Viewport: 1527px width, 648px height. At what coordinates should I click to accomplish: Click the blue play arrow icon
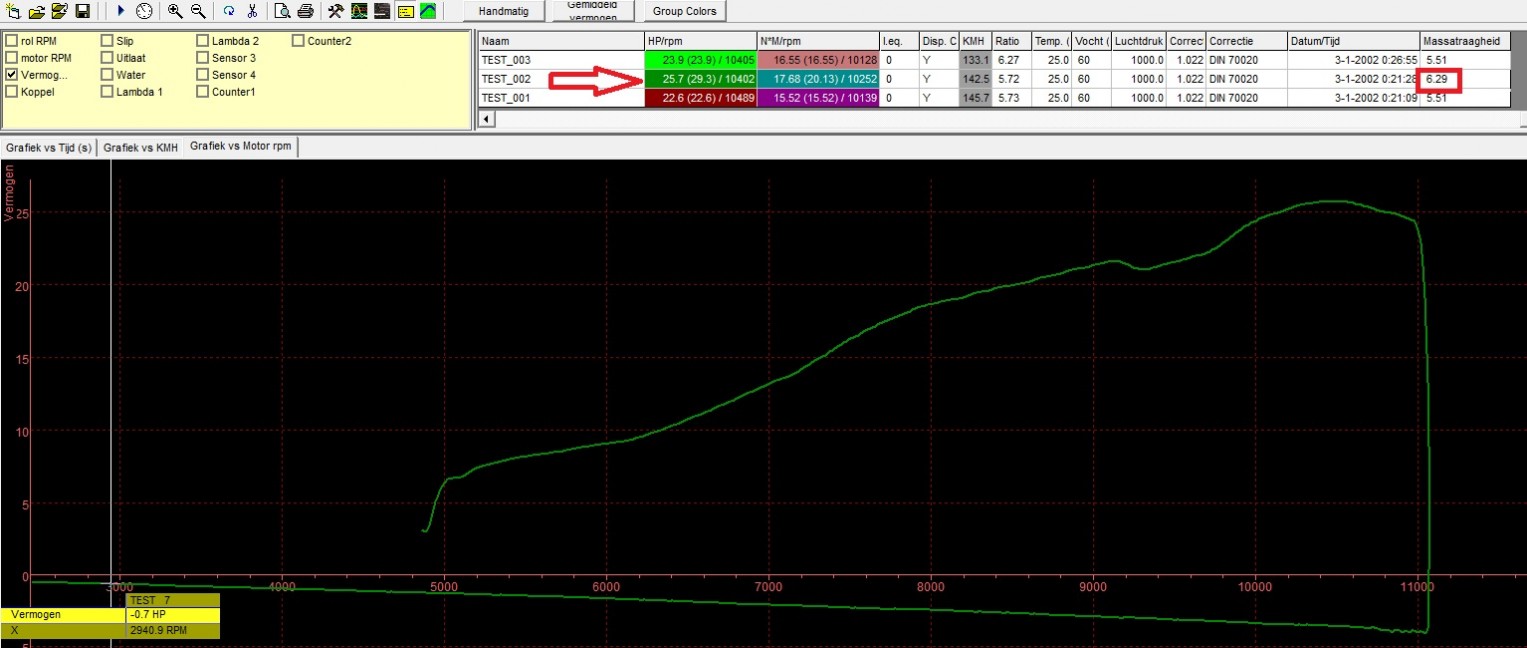(x=121, y=11)
